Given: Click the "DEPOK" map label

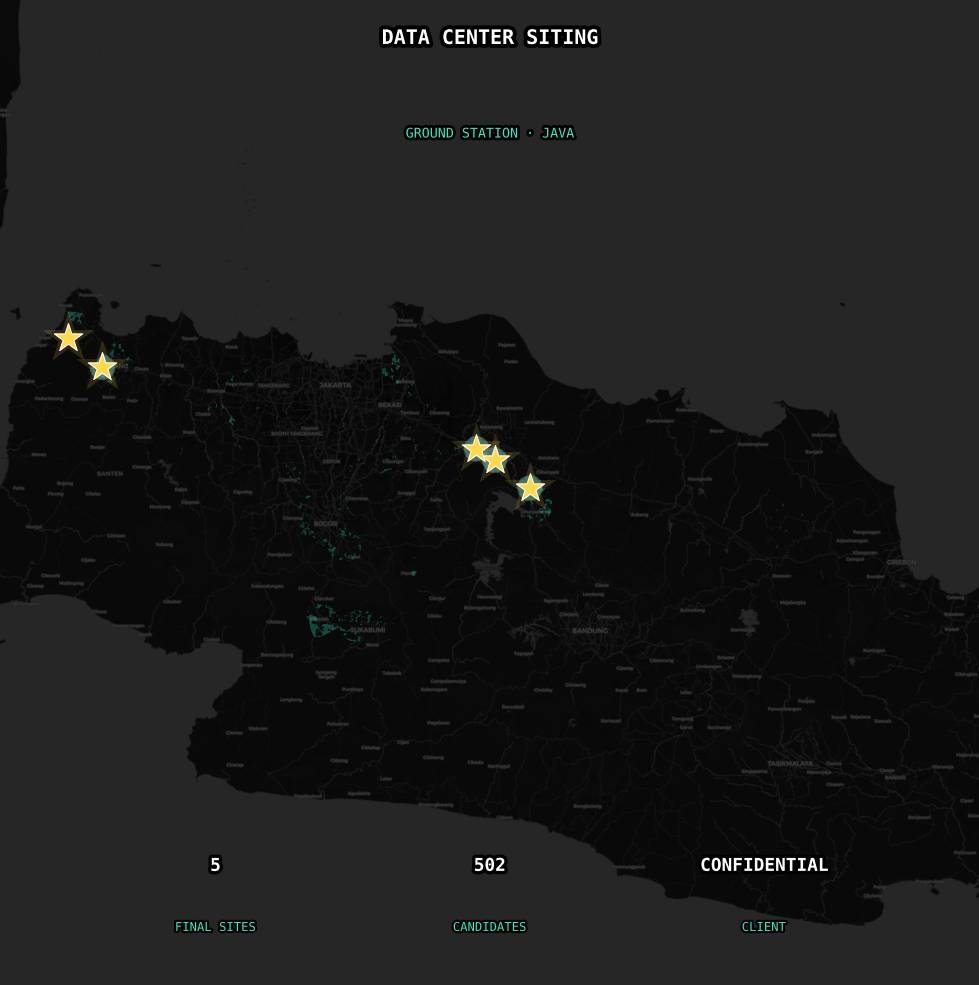Looking at the screenshot, I should (x=331, y=461).
